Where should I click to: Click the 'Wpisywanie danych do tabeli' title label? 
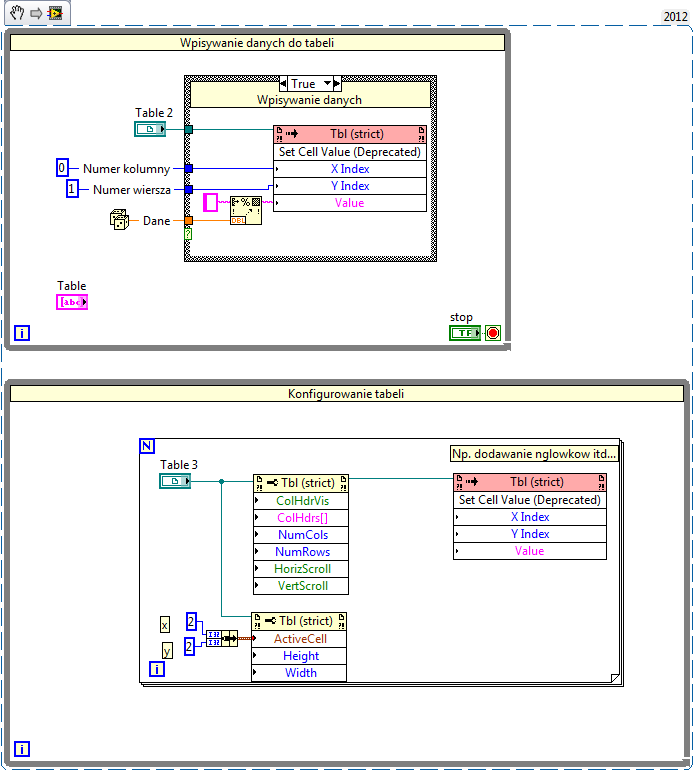click(257, 43)
